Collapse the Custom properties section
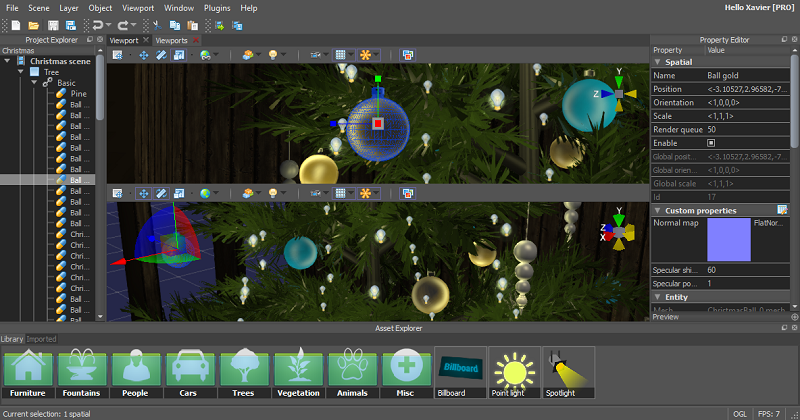The height and width of the screenshot is (420, 800). pyautogui.click(x=656, y=211)
